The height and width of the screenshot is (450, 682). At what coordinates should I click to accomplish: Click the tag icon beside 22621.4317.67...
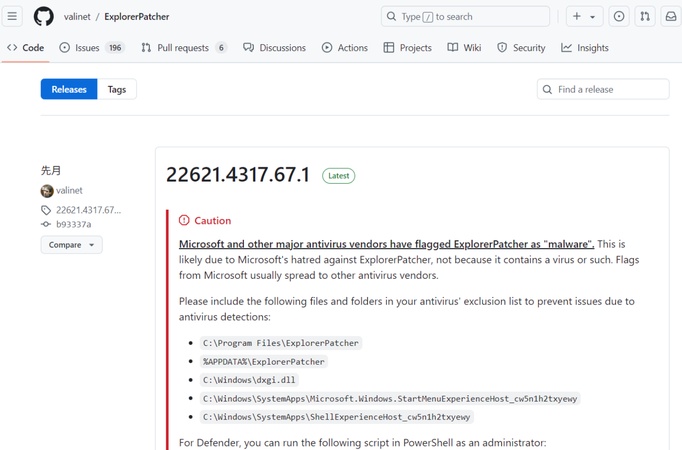point(46,210)
